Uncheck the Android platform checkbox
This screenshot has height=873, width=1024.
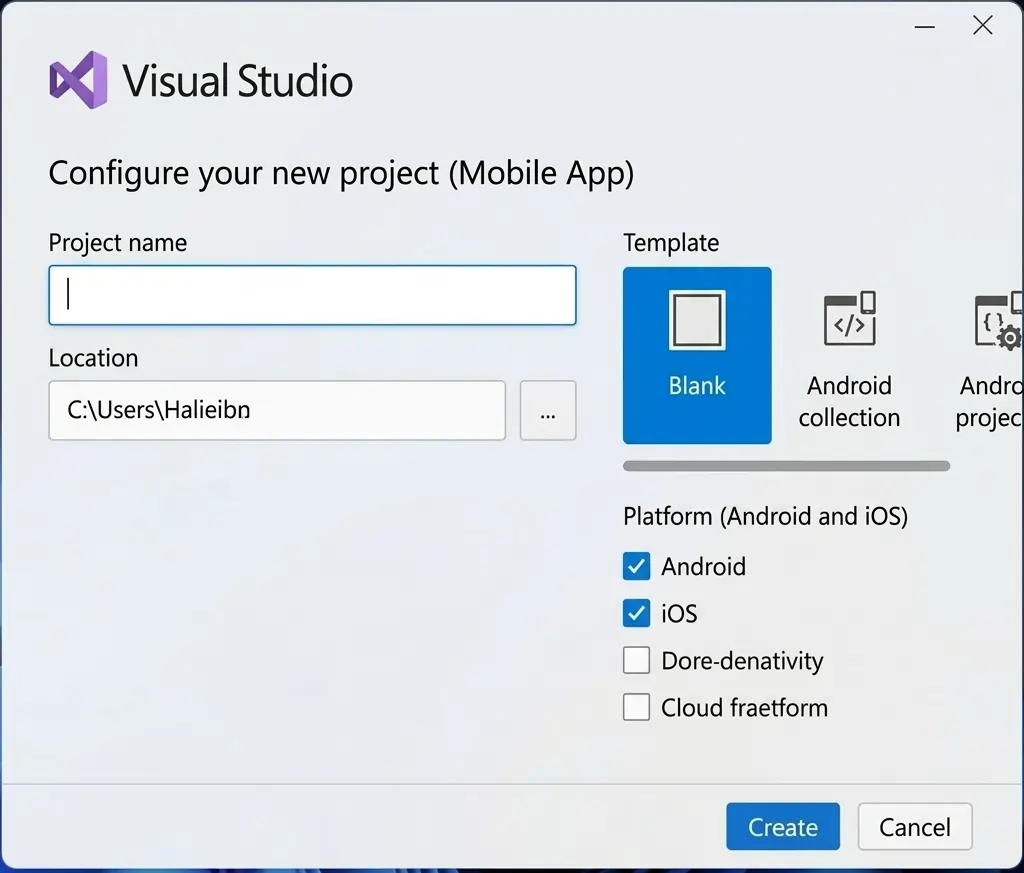(x=636, y=566)
